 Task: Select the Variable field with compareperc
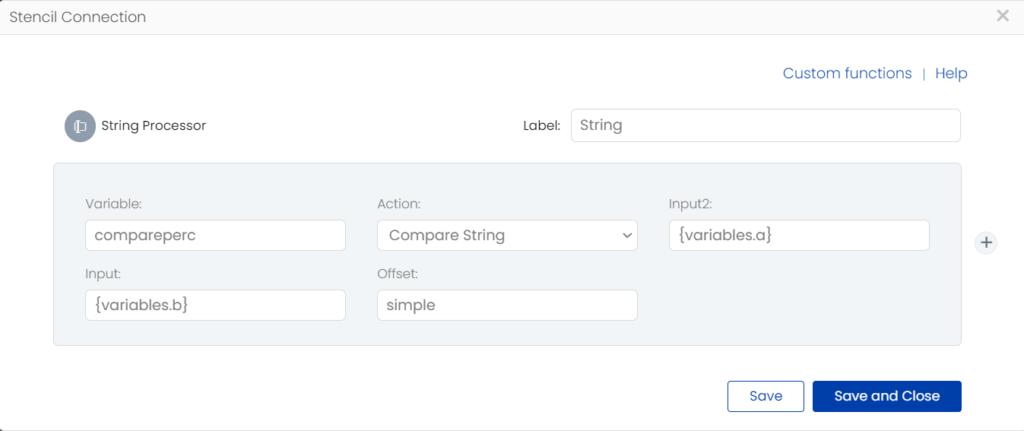pos(216,235)
